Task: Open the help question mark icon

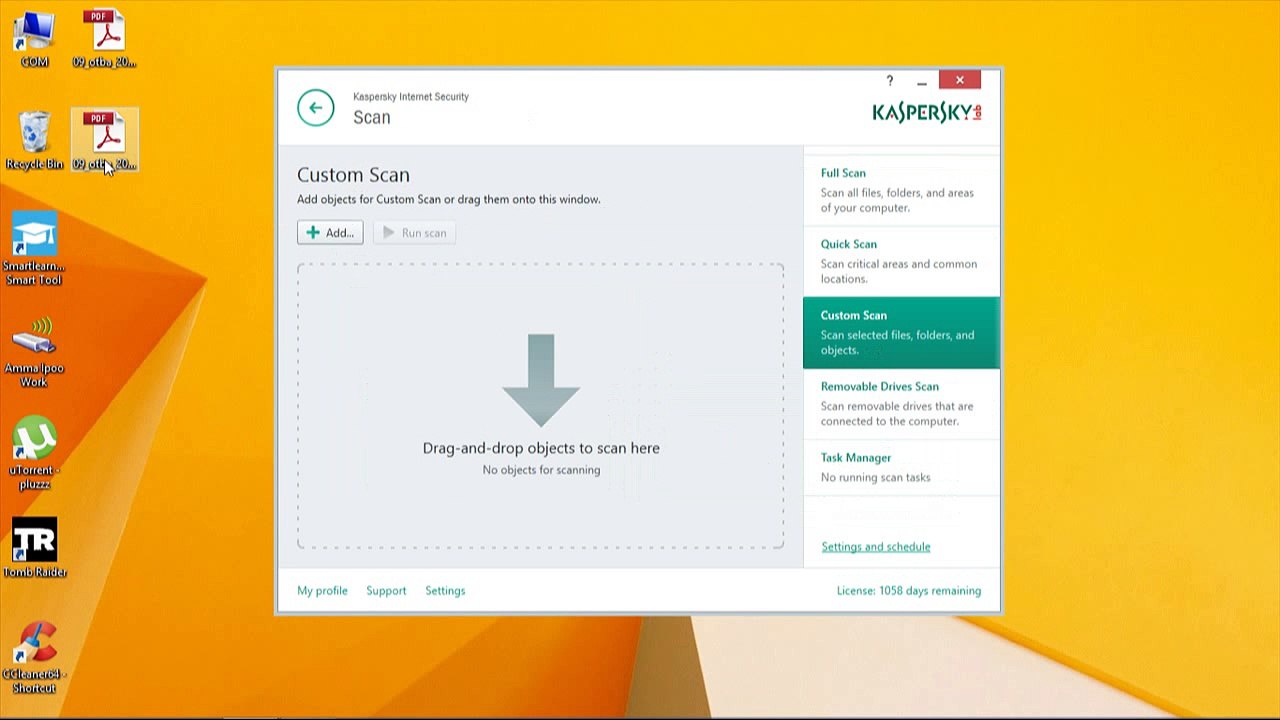Action: click(889, 81)
